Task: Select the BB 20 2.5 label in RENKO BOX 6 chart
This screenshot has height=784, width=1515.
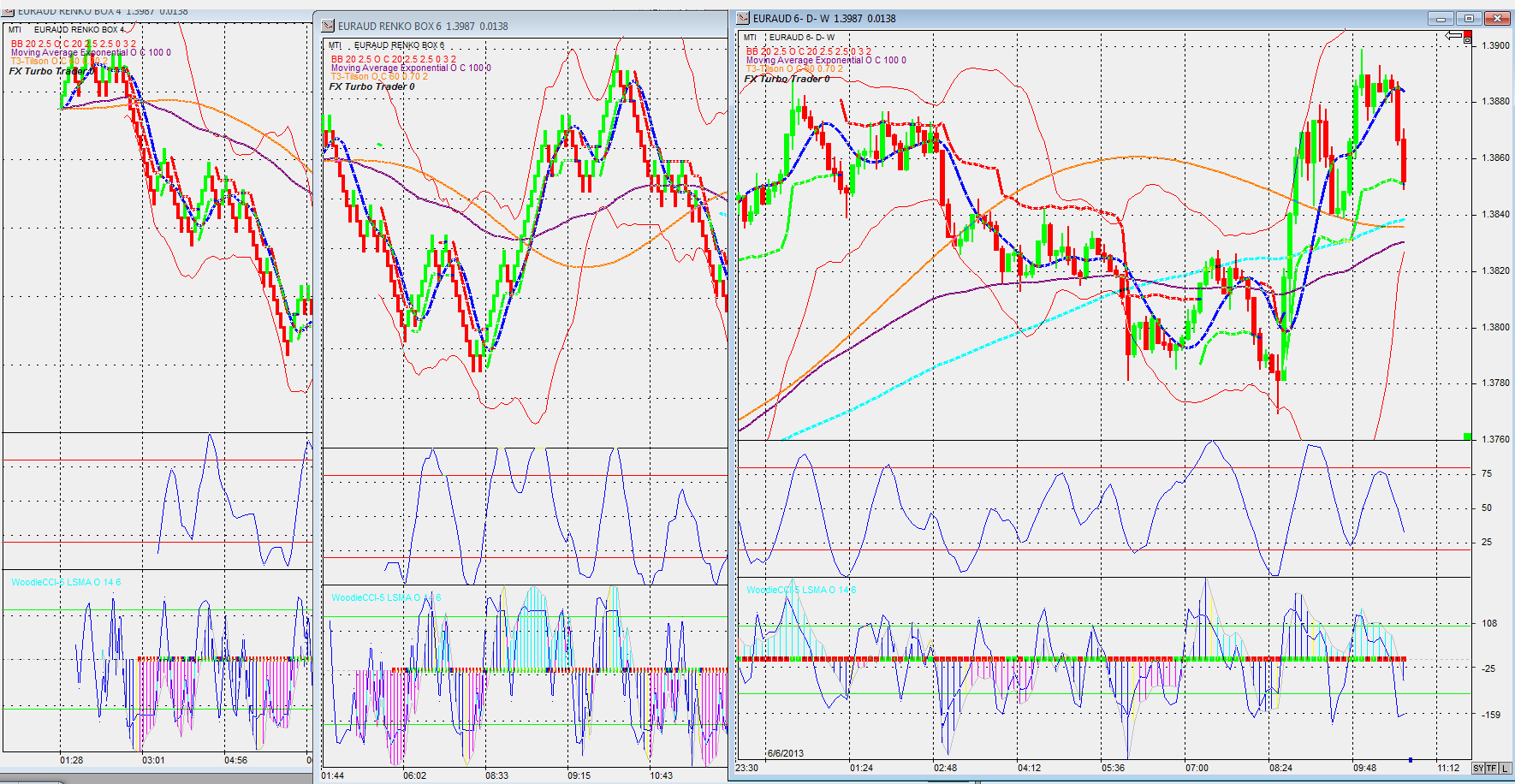Action: (x=394, y=60)
